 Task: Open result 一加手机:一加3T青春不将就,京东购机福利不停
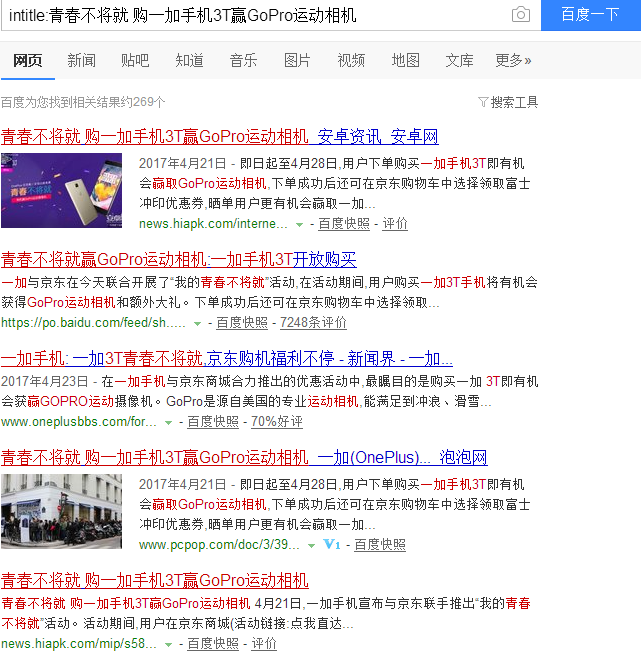pos(227,359)
